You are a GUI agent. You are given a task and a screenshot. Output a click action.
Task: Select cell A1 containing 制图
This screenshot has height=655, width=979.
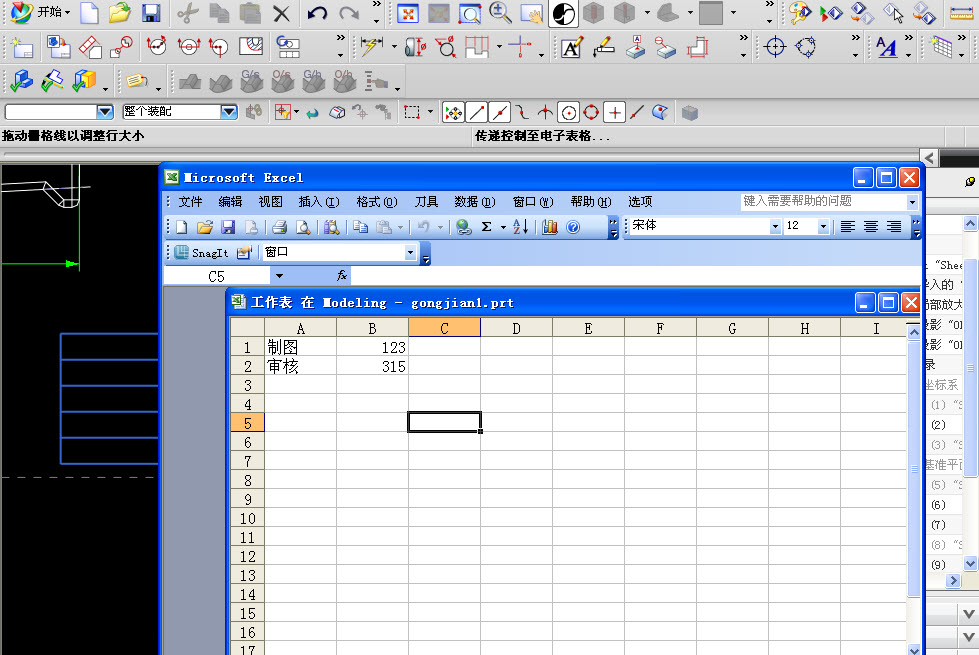click(x=300, y=347)
